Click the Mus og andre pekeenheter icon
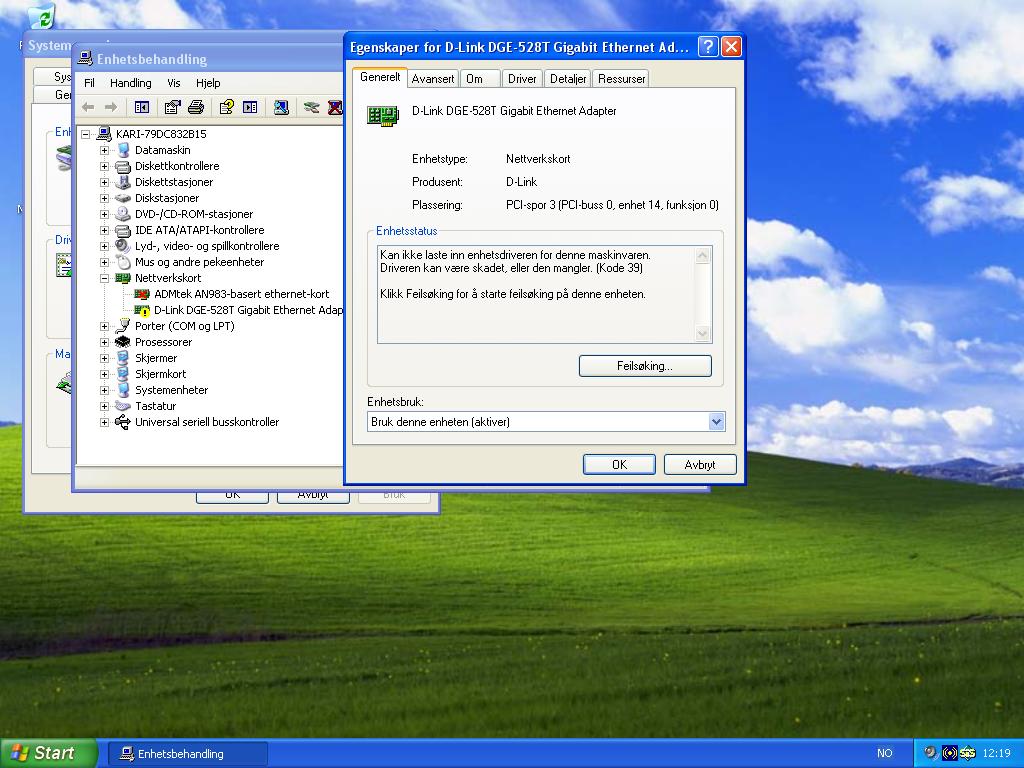This screenshot has height=768, width=1024. coord(123,262)
